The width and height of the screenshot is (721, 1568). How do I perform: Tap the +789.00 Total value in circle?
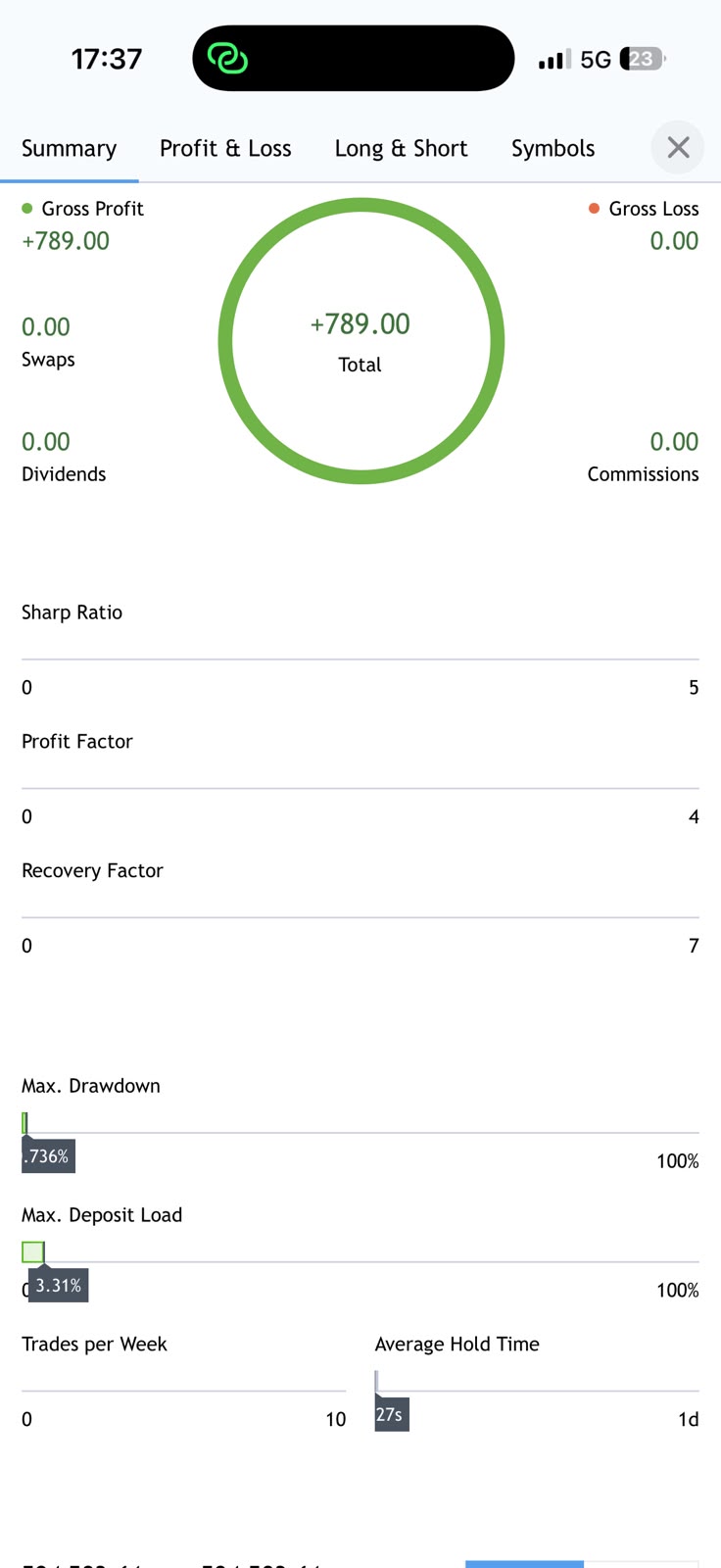(x=360, y=324)
